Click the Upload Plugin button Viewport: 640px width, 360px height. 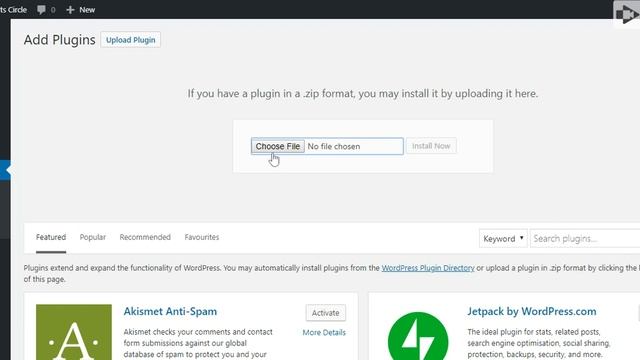pyautogui.click(x=131, y=40)
